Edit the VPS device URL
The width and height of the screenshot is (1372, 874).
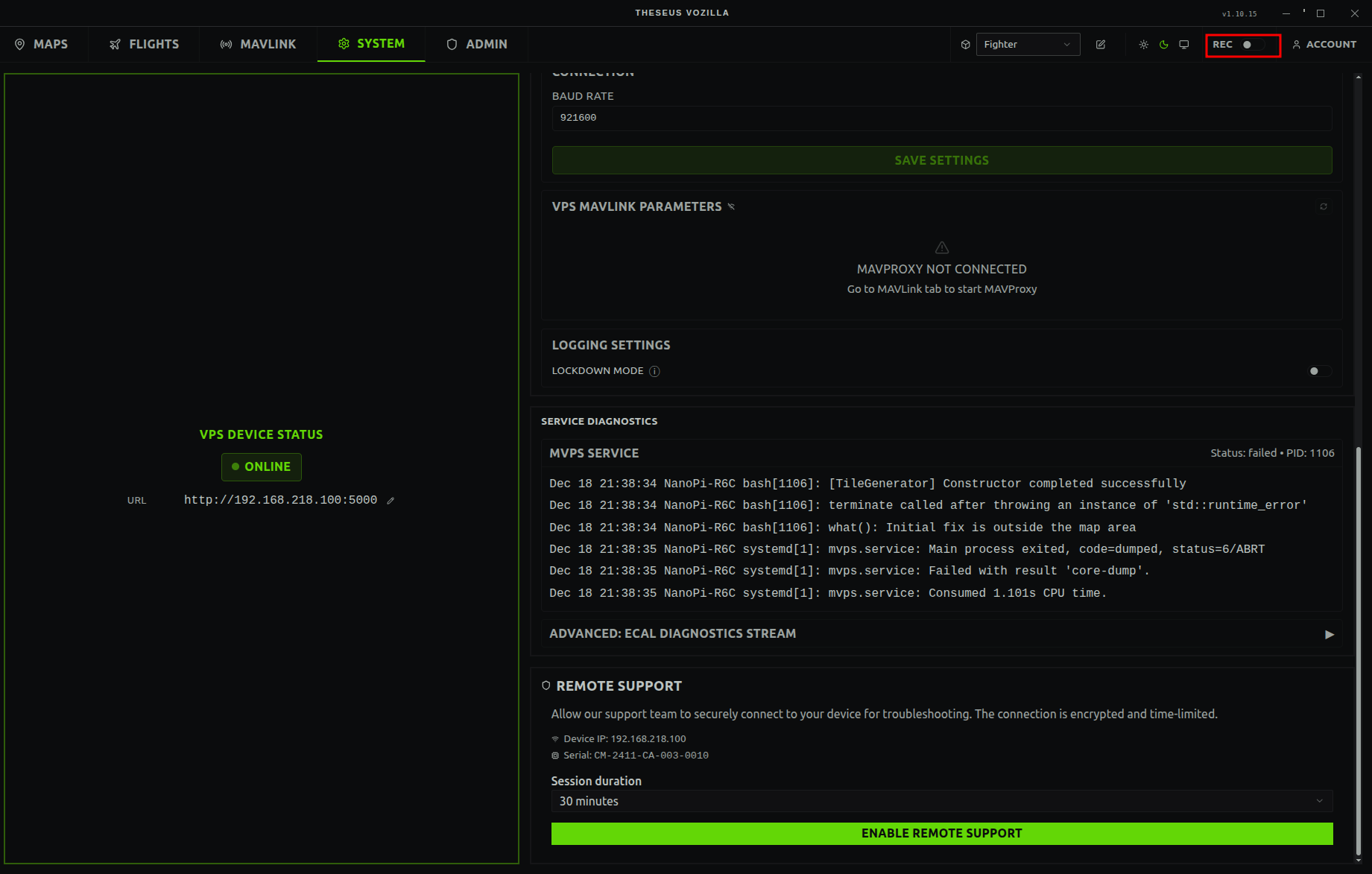click(391, 501)
